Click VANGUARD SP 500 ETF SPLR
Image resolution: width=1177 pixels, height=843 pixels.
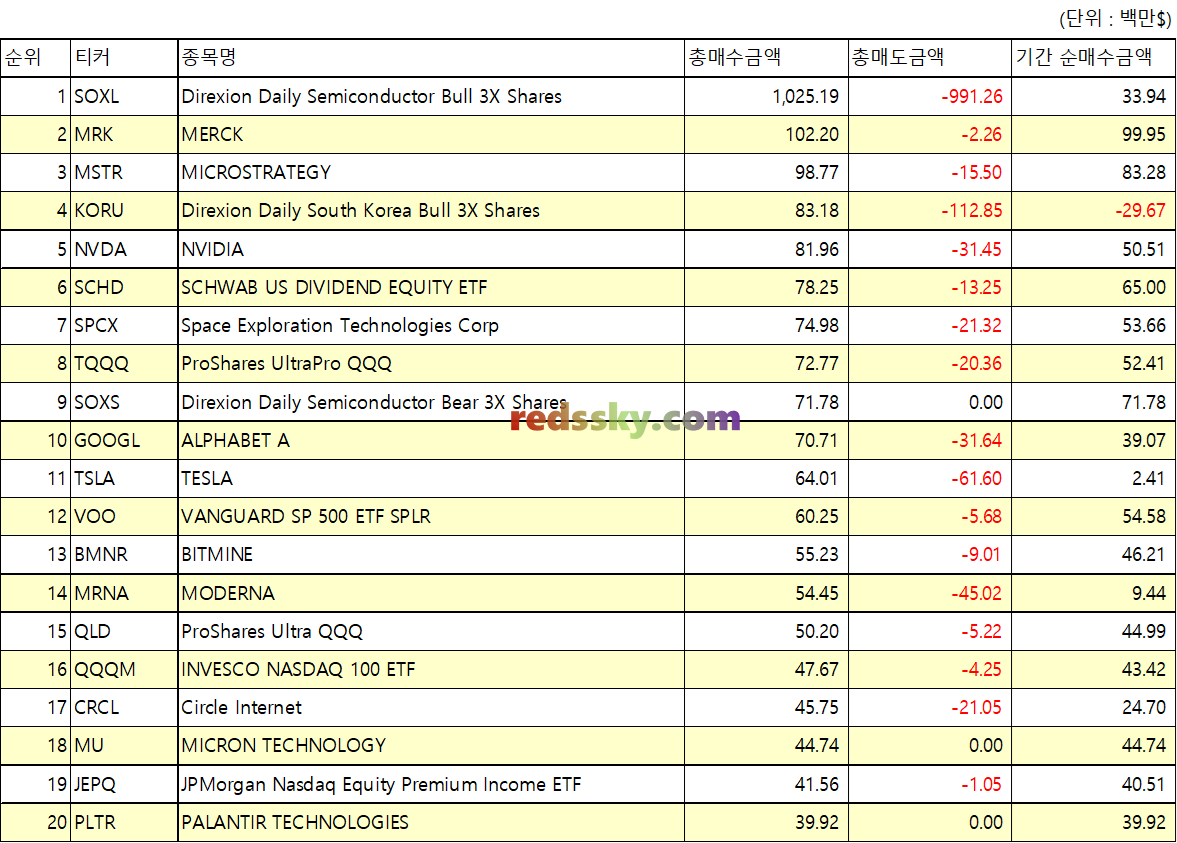[306, 516]
